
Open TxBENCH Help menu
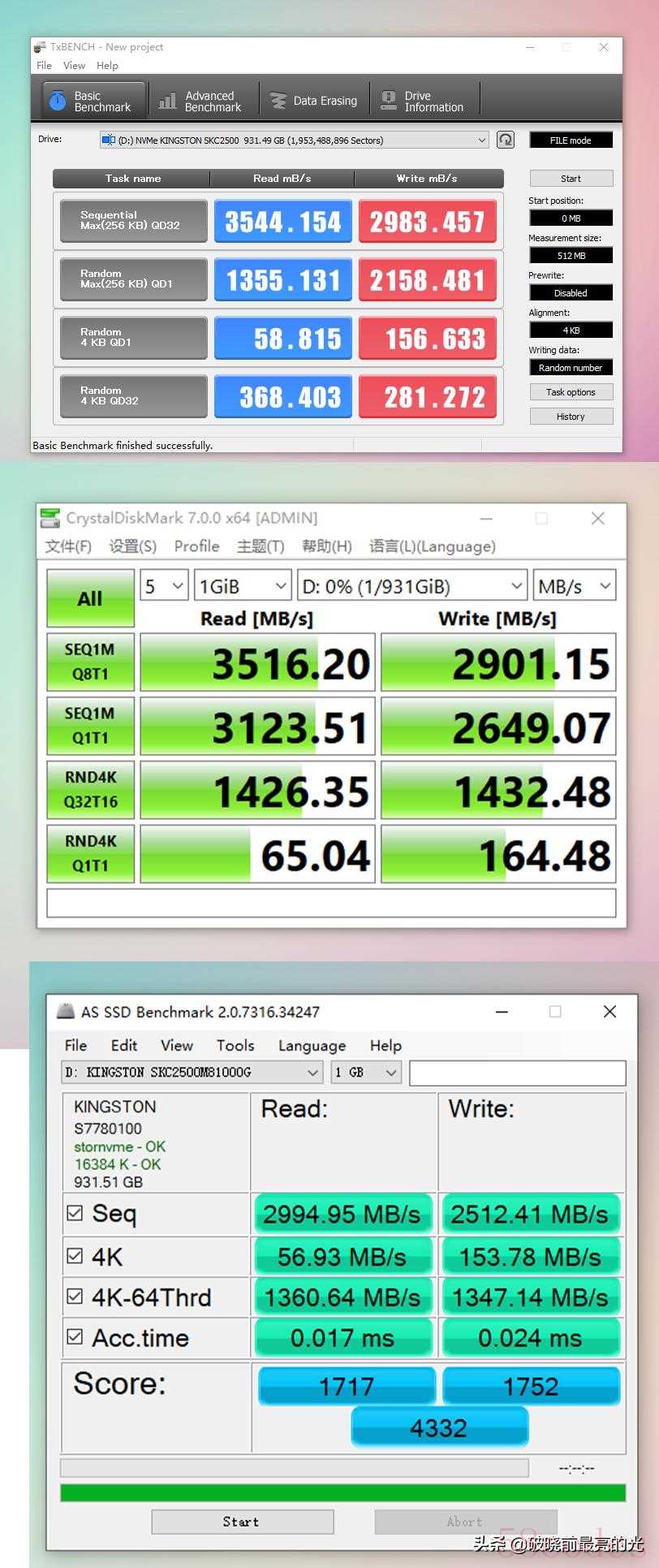pyautogui.click(x=107, y=66)
